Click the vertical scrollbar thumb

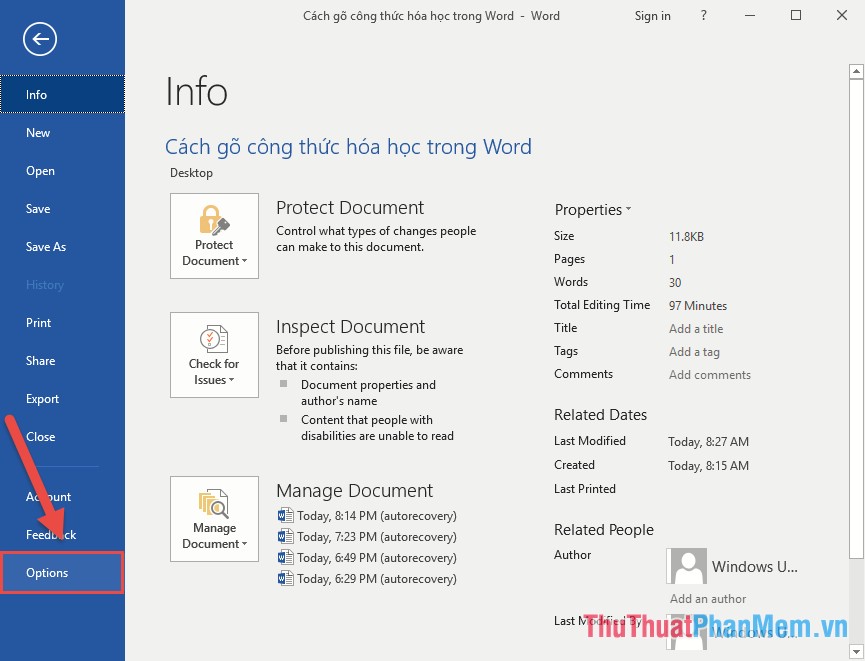[856, 317]
